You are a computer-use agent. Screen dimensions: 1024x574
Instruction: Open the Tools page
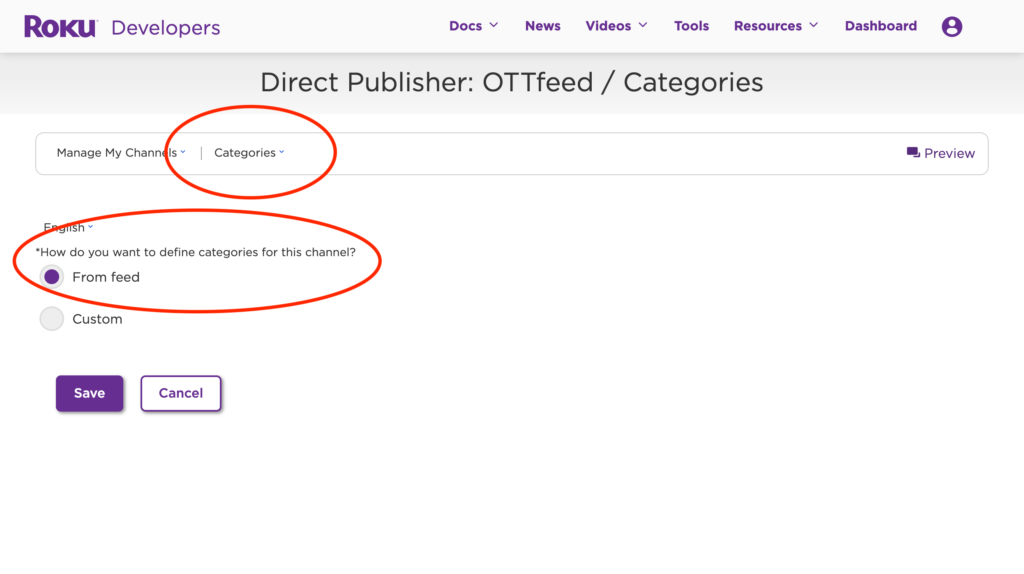pyautogui.click(x=691, y=26)
